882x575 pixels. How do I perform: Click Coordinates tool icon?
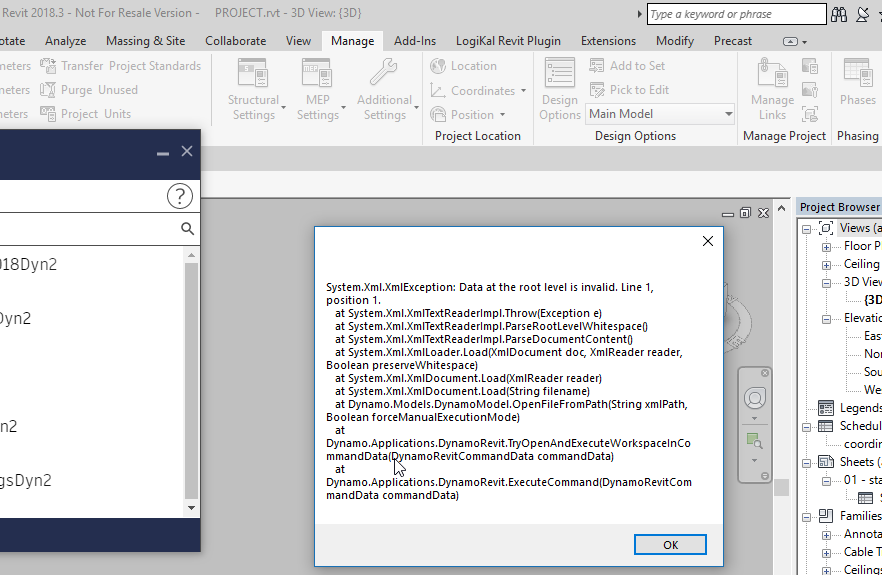[438, 90]
